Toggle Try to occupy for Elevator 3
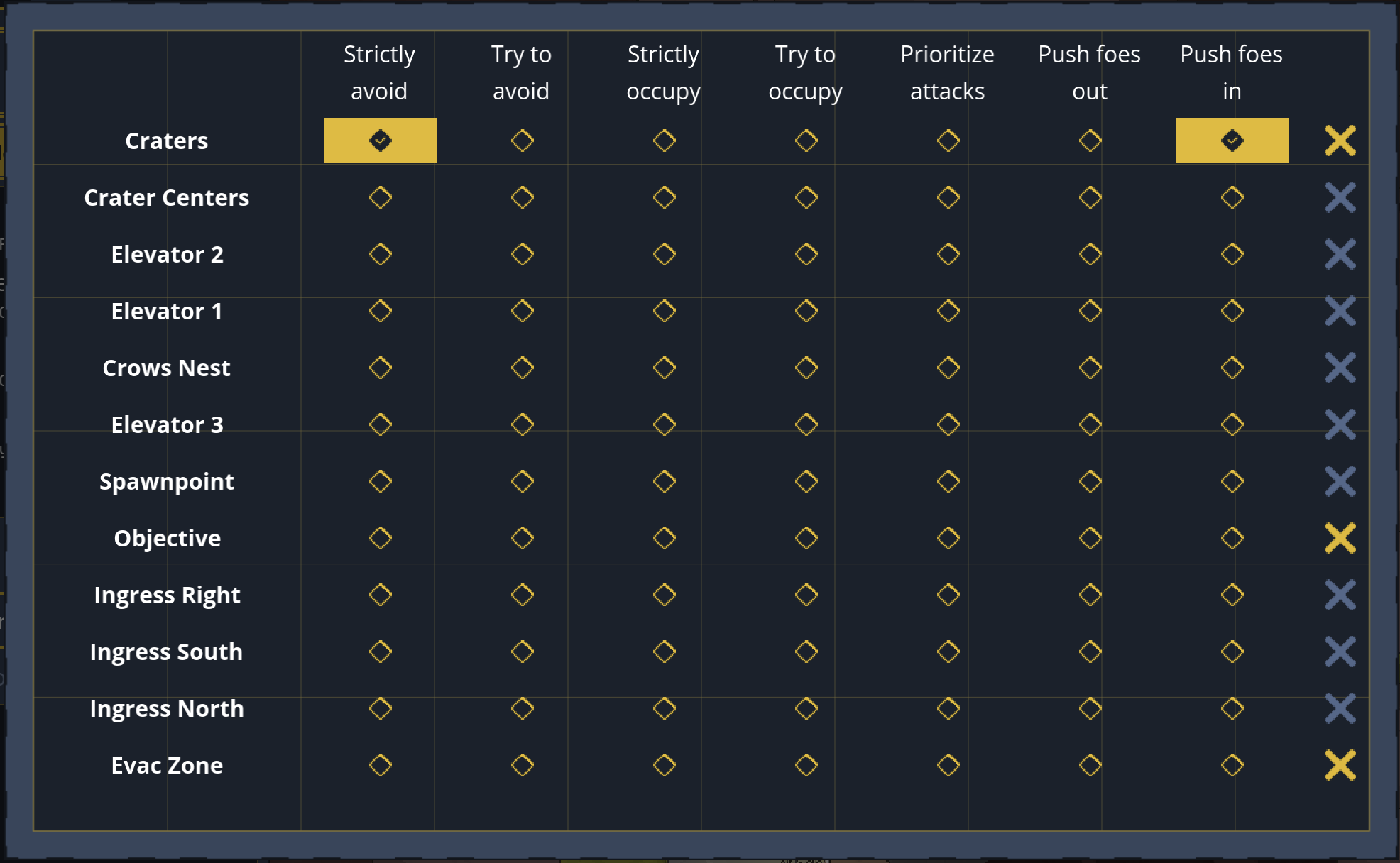Screen dimensions: 1400x863 click(x=806, y=424)
